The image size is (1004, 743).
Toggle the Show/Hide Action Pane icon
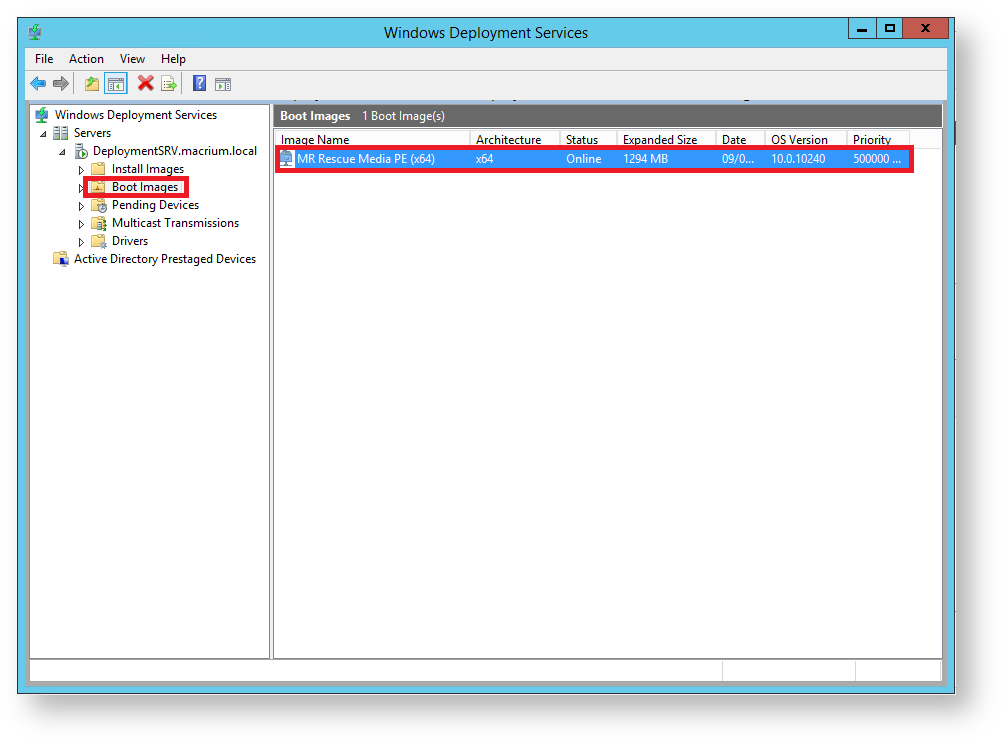223,84
